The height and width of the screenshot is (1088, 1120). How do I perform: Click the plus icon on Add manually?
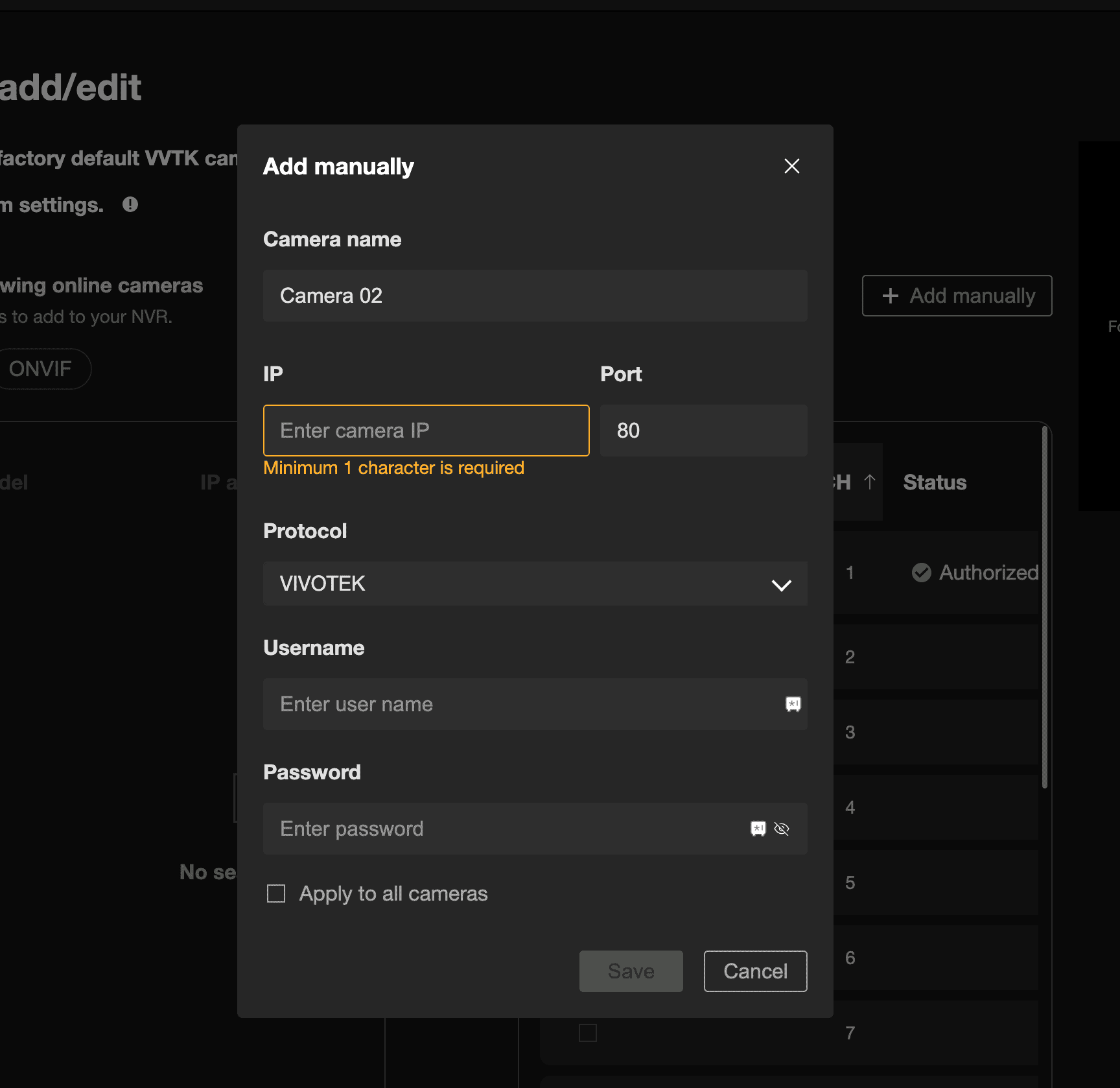click(891, 296)
